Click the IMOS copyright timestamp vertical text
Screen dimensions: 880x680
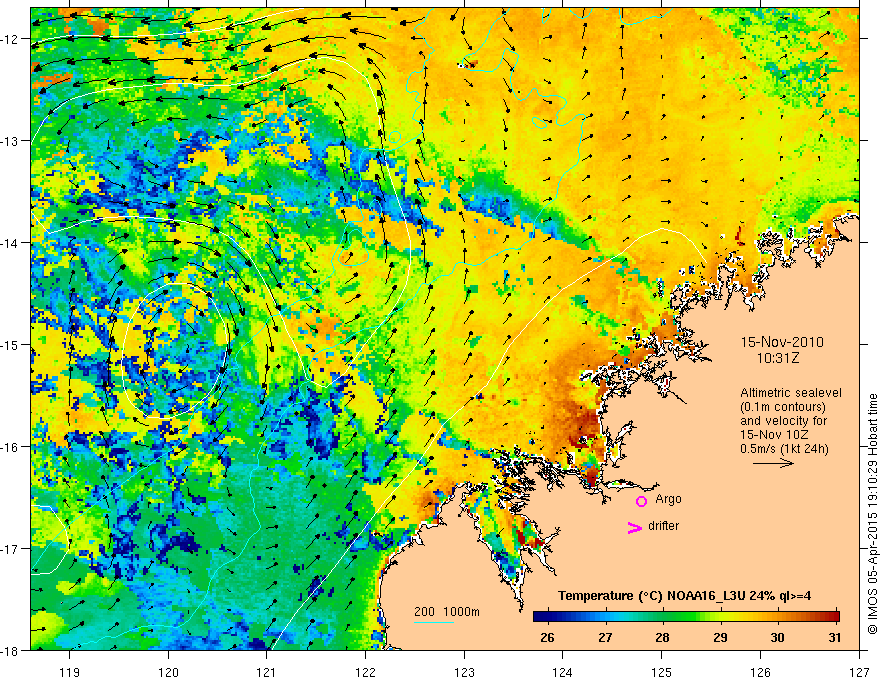[872, 514]
